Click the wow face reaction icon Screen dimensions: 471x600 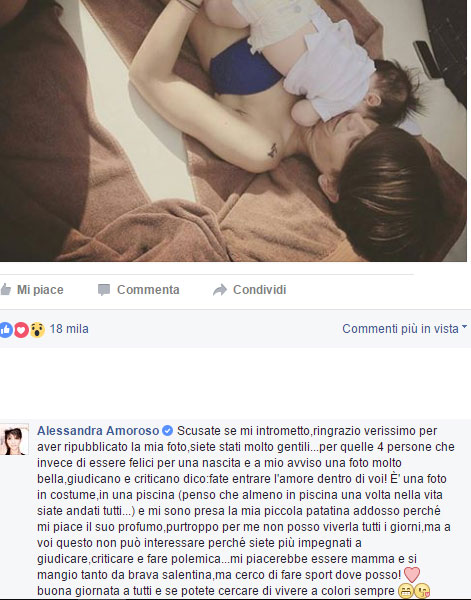click(37, 329)
